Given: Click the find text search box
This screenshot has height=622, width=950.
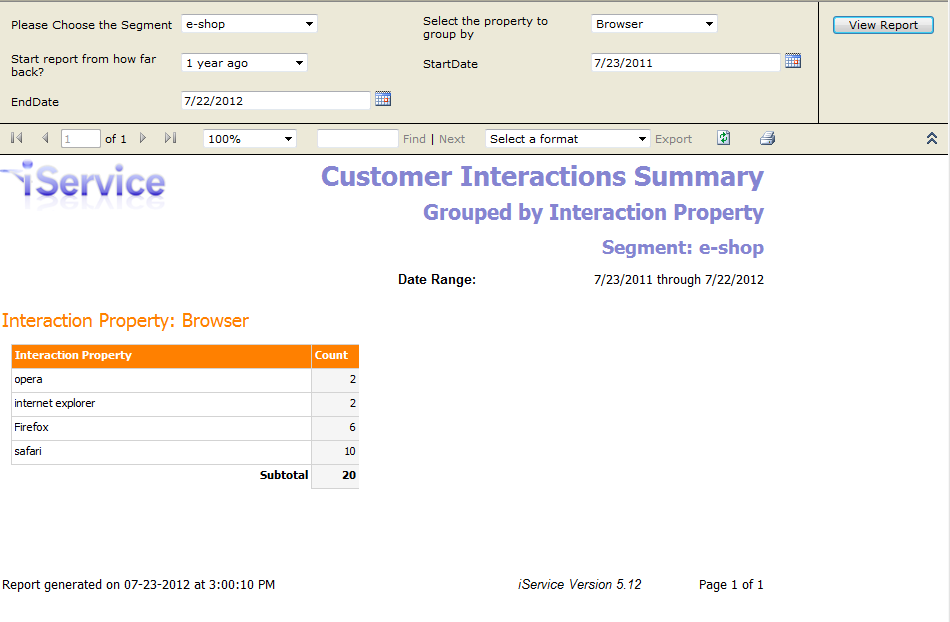Looking at the screenshot, I should [x=357, y=139].
